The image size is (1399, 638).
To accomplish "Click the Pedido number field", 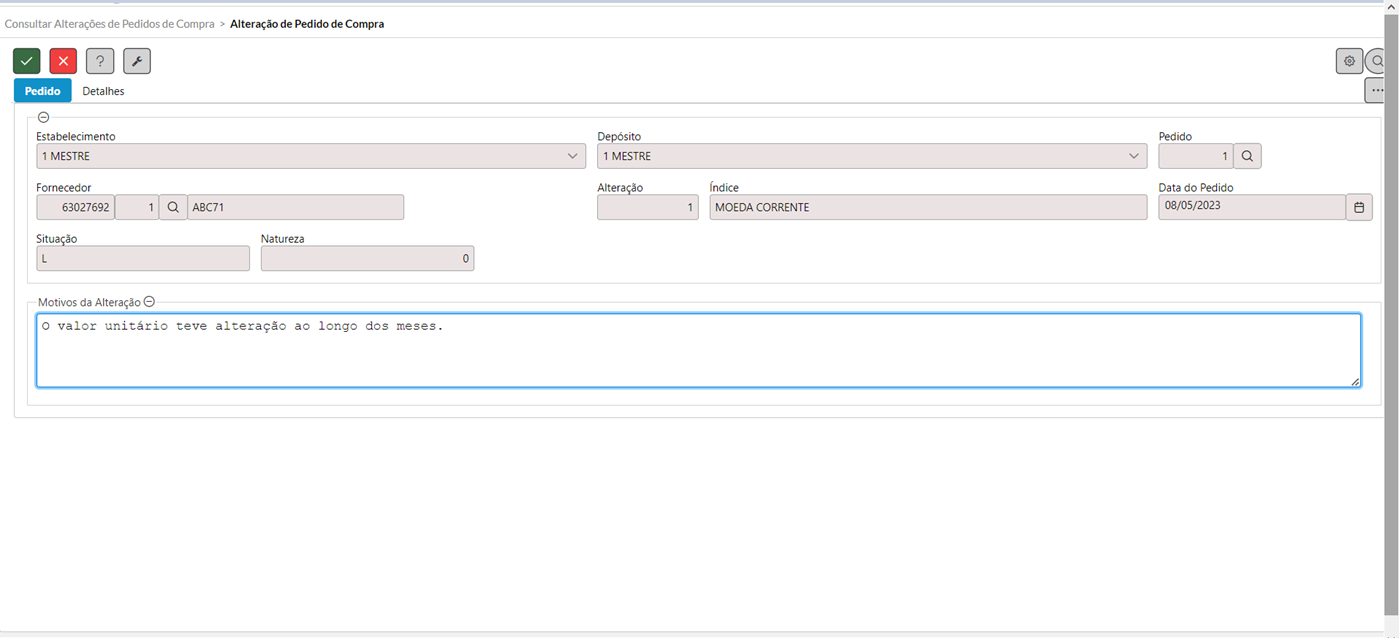I will [1195, 156].
